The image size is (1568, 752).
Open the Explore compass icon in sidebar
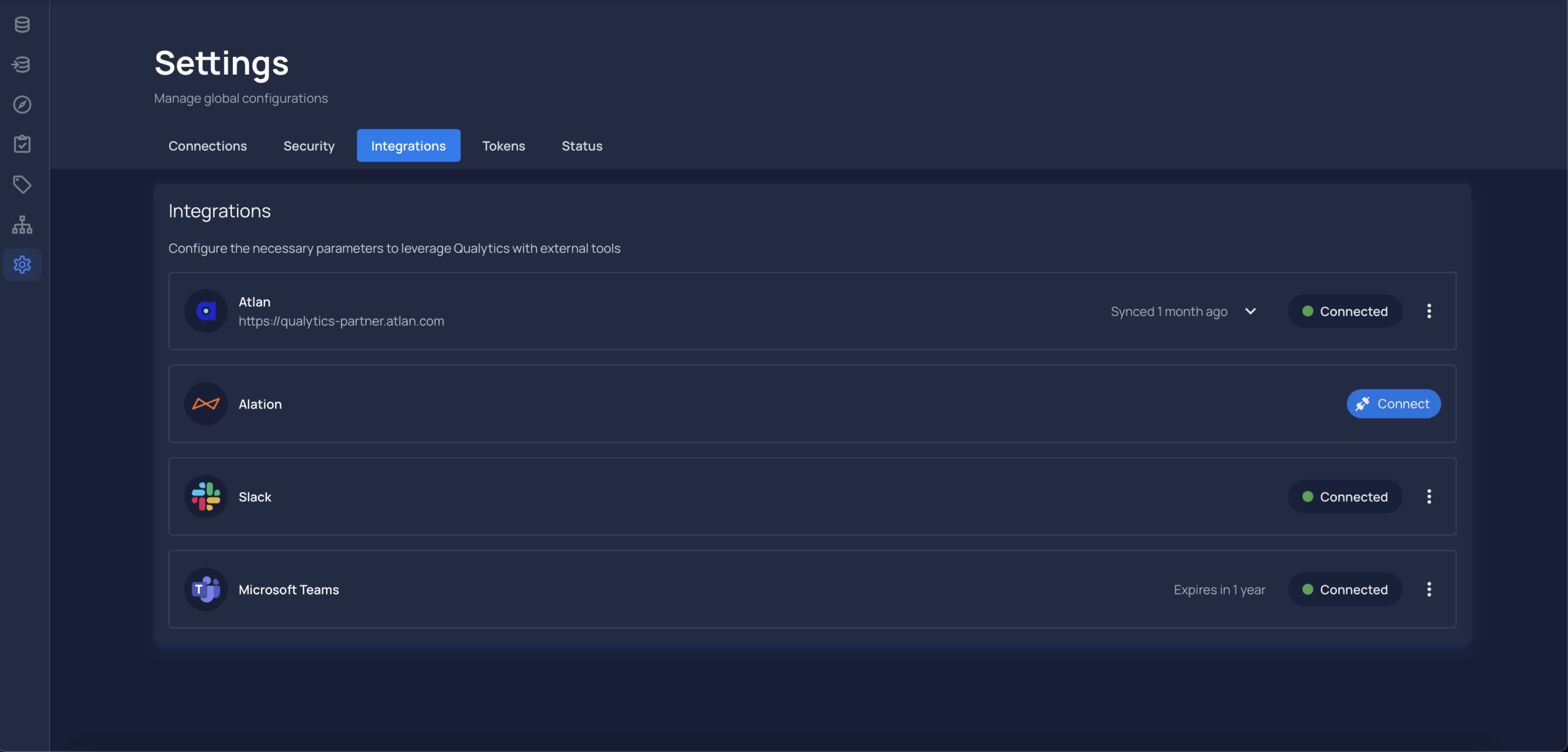tap(22, 105)
